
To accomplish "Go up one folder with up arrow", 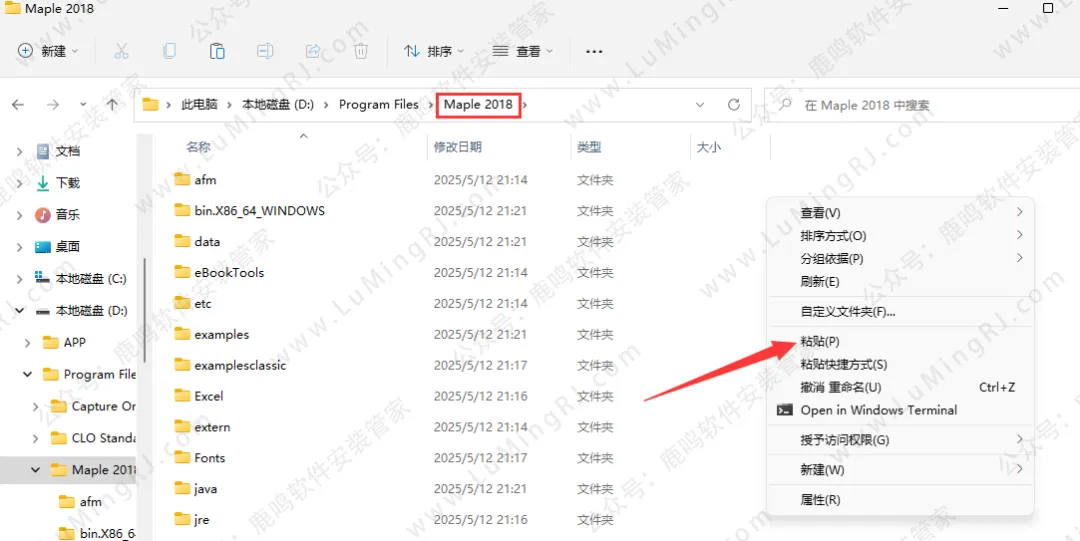I will pos(112,105).
